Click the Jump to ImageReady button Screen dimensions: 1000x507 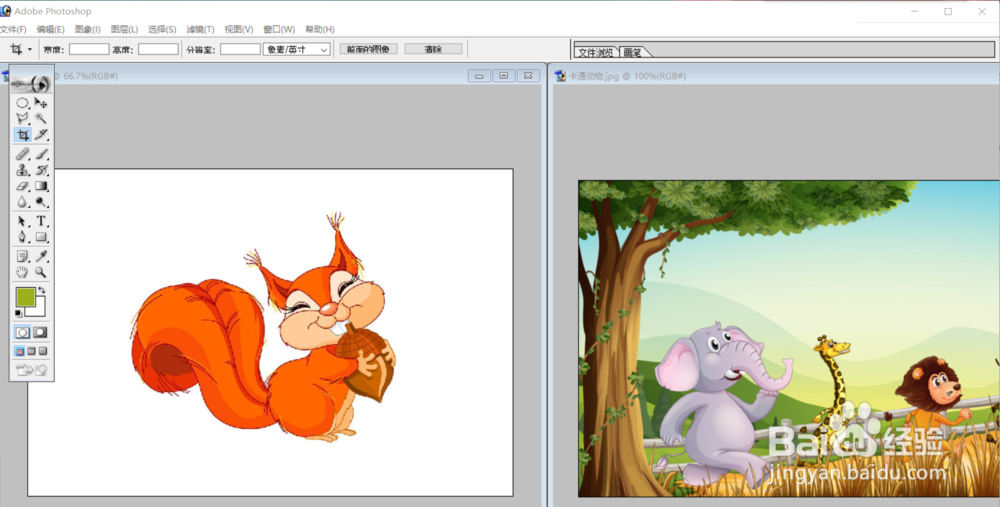coord(31,370)
